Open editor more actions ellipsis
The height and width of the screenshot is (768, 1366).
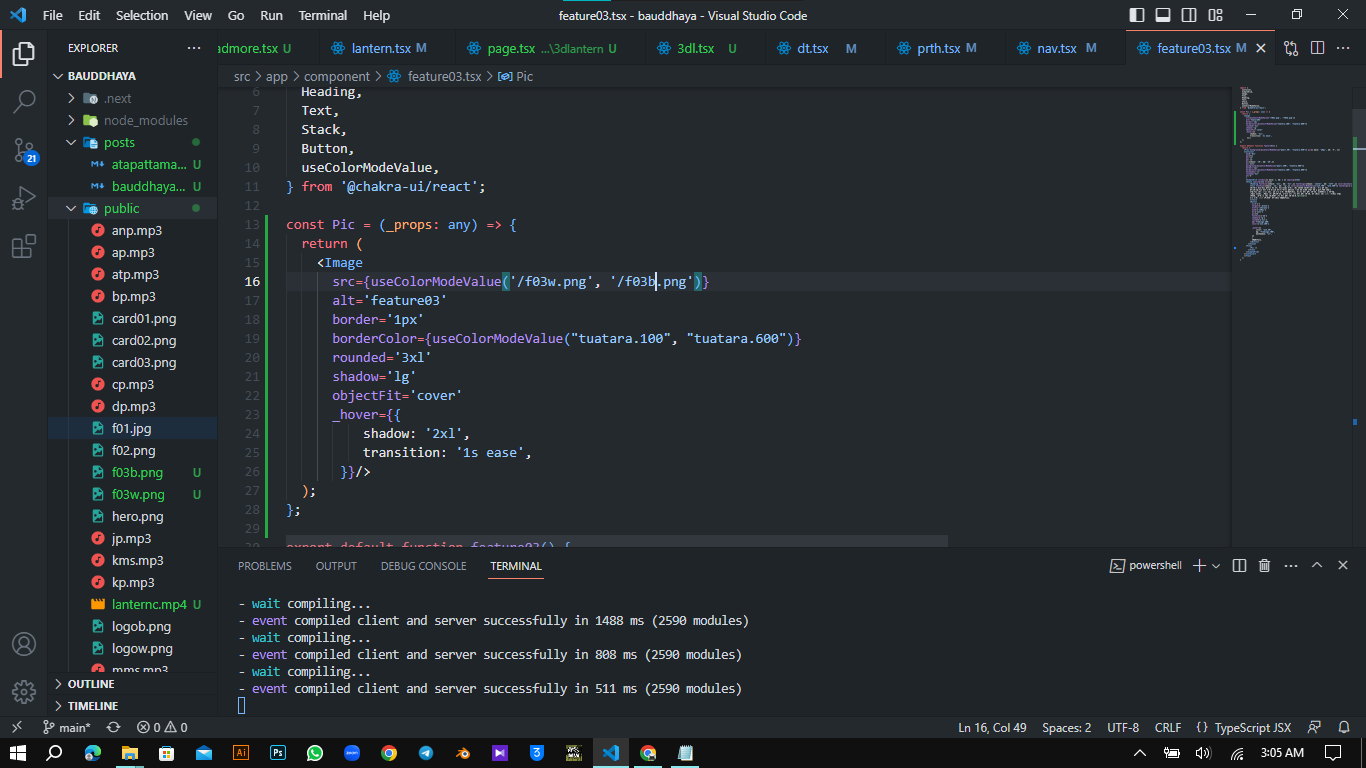click(1343, 48)
